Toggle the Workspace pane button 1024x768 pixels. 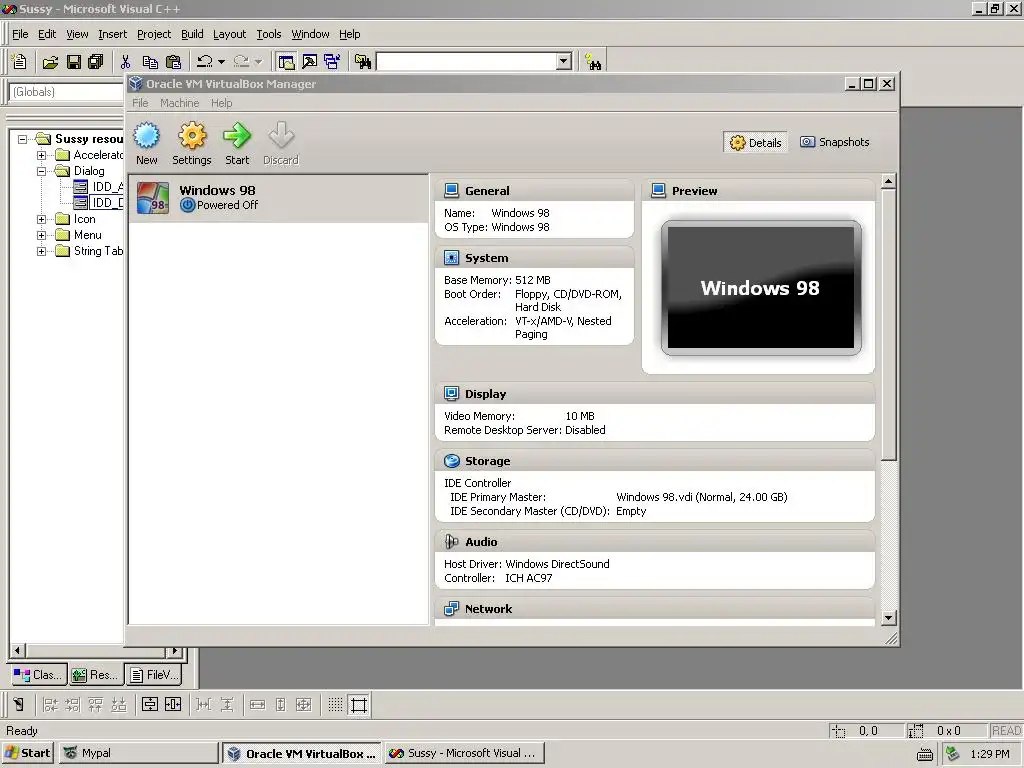tap(286, 62)
